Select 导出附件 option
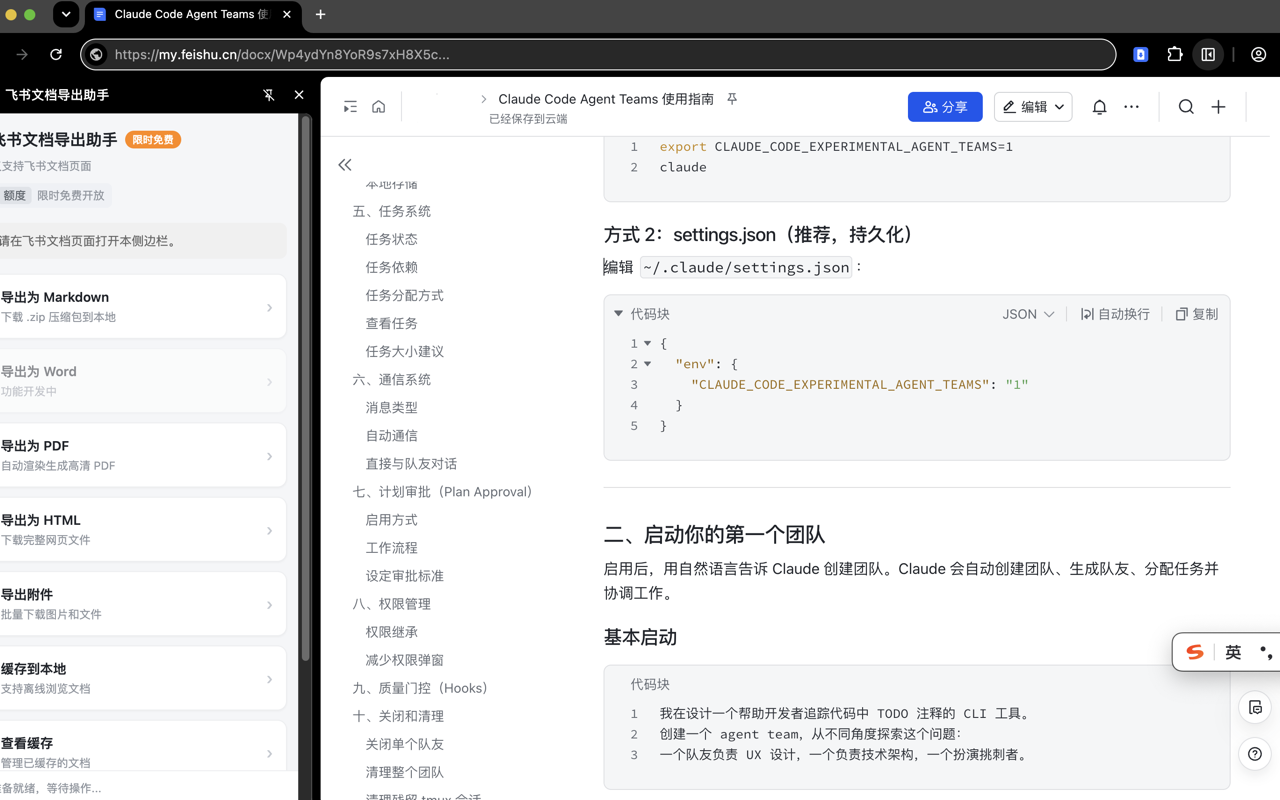Viewport: 1280px width, 800px height. click(141, 605)
